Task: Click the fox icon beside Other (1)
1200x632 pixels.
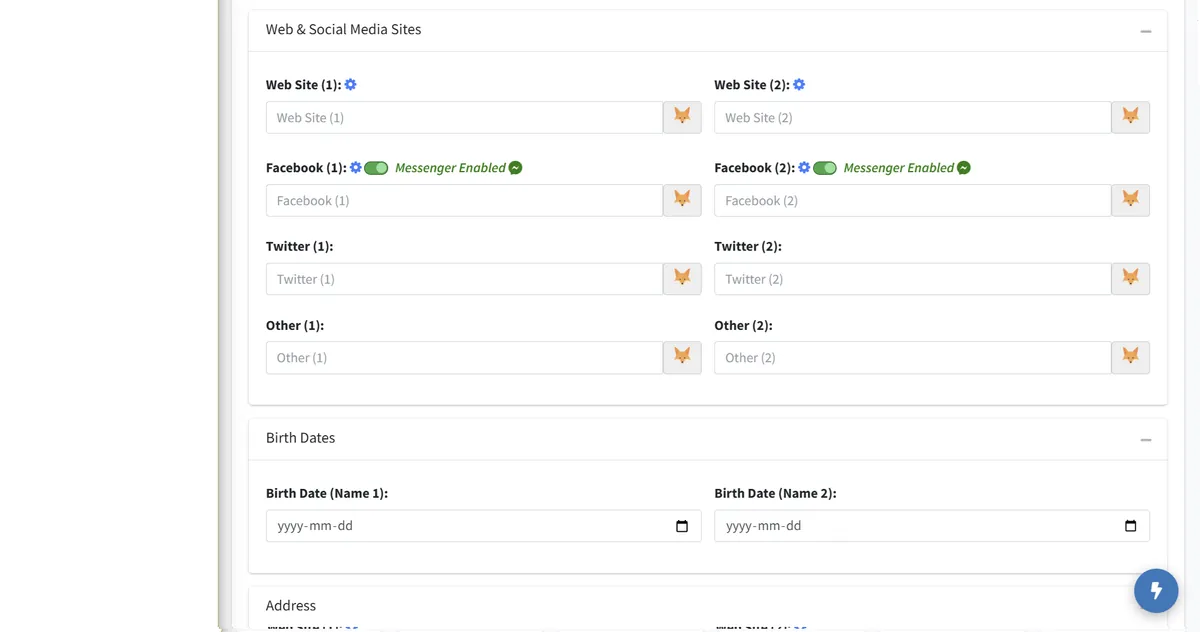Action: [x=682, y=357]
